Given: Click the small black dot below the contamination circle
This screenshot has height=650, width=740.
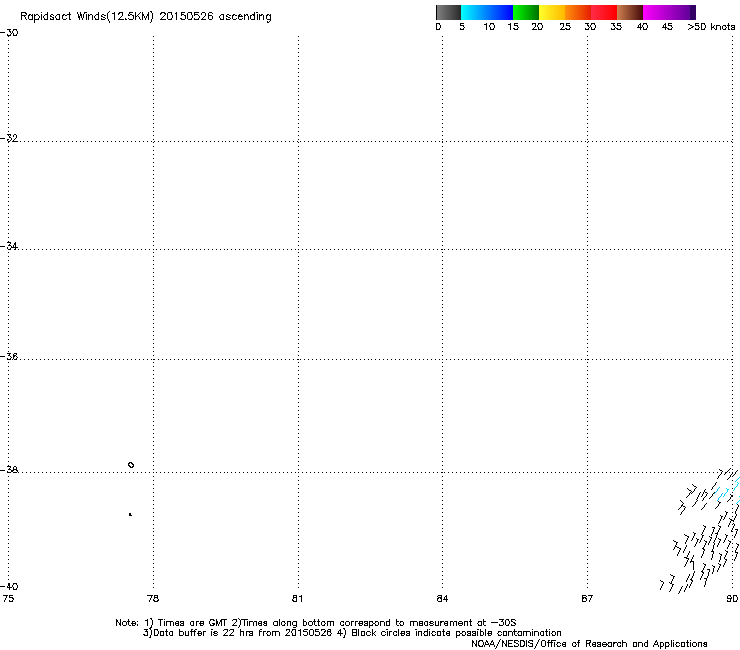Looking at the screenshot, I should (x=130, y=514).
